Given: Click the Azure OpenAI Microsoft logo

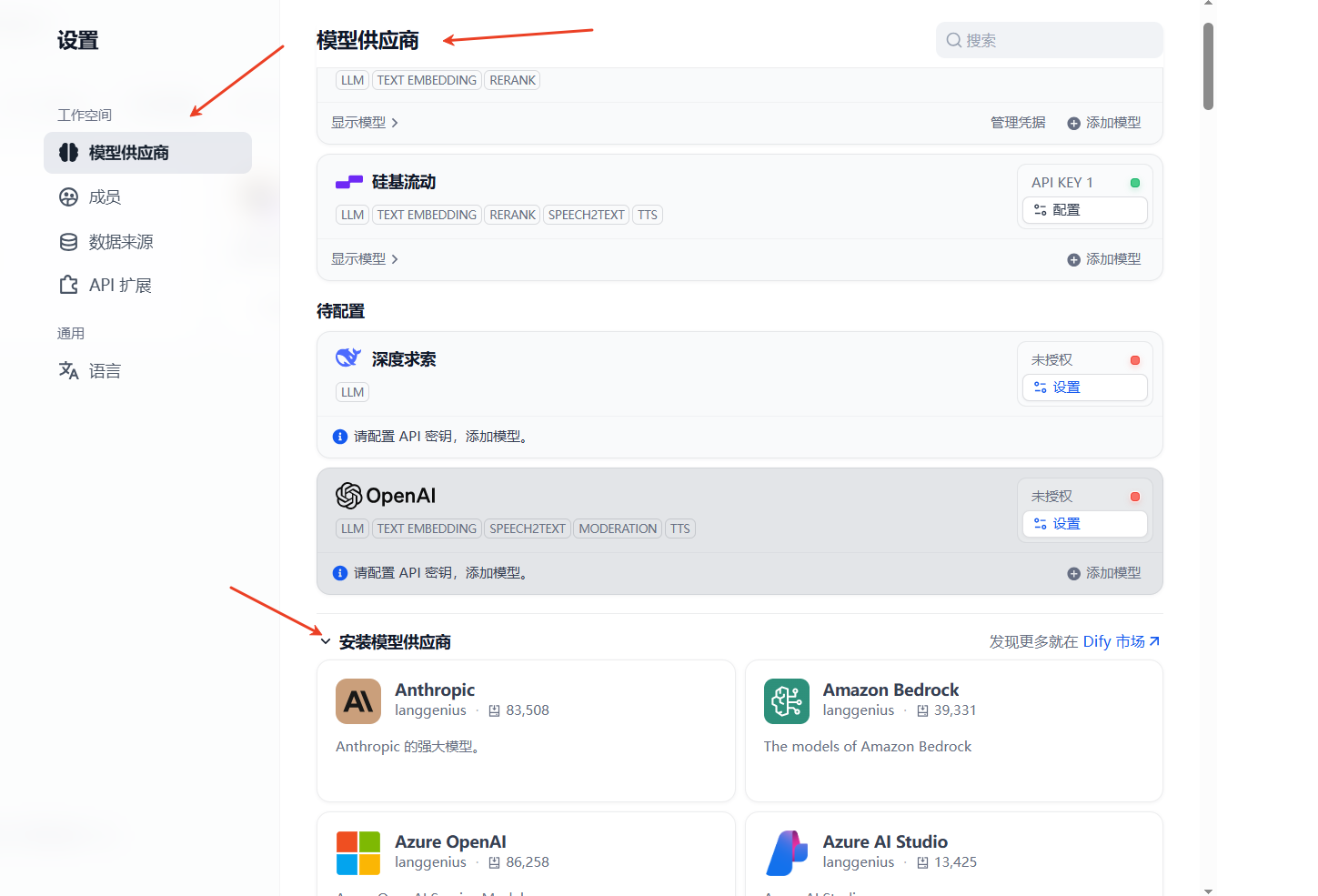Looking at the screenshot, I should (x=357, y=853).
